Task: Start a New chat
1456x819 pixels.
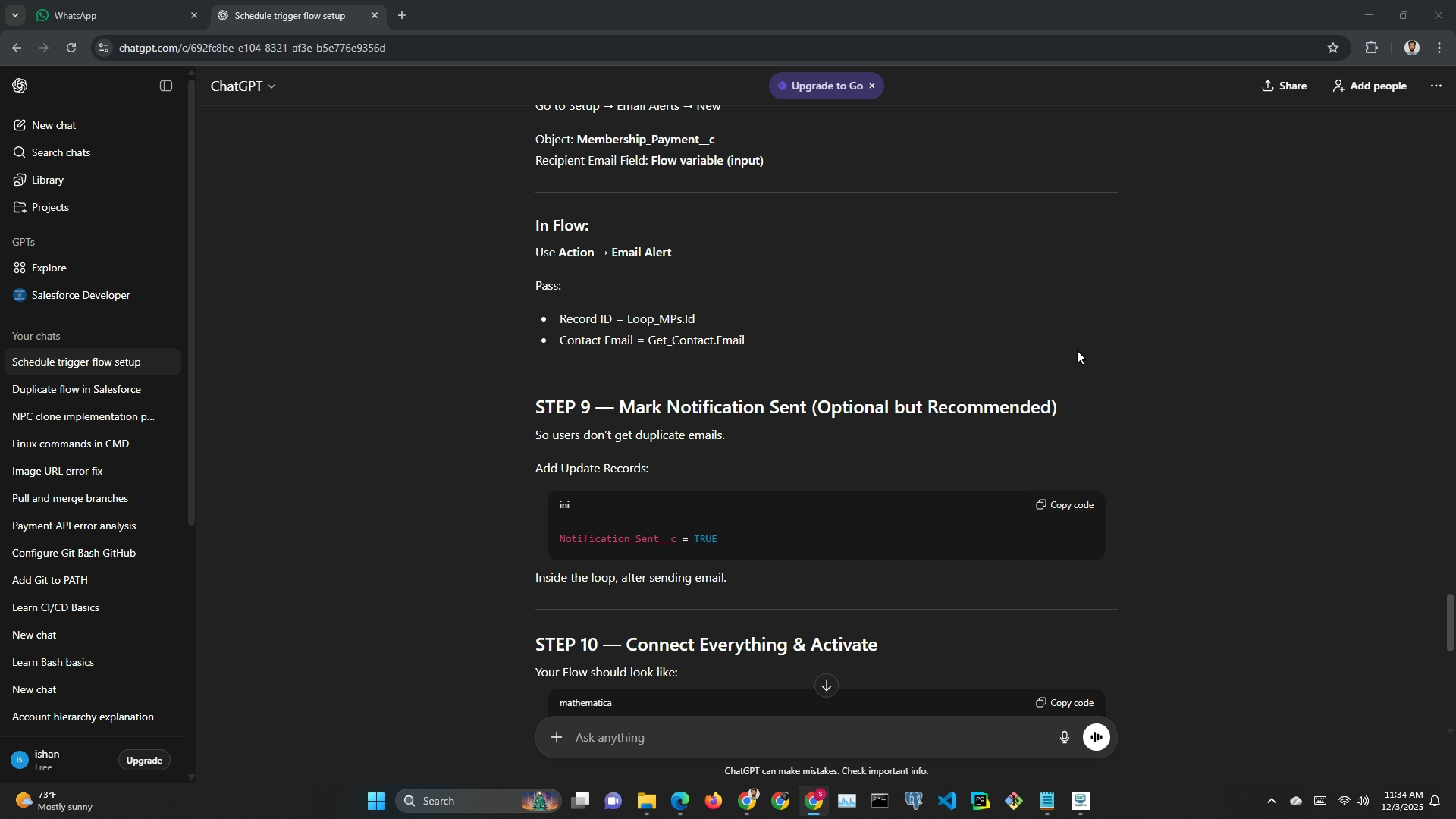Action: click(53, 125)
